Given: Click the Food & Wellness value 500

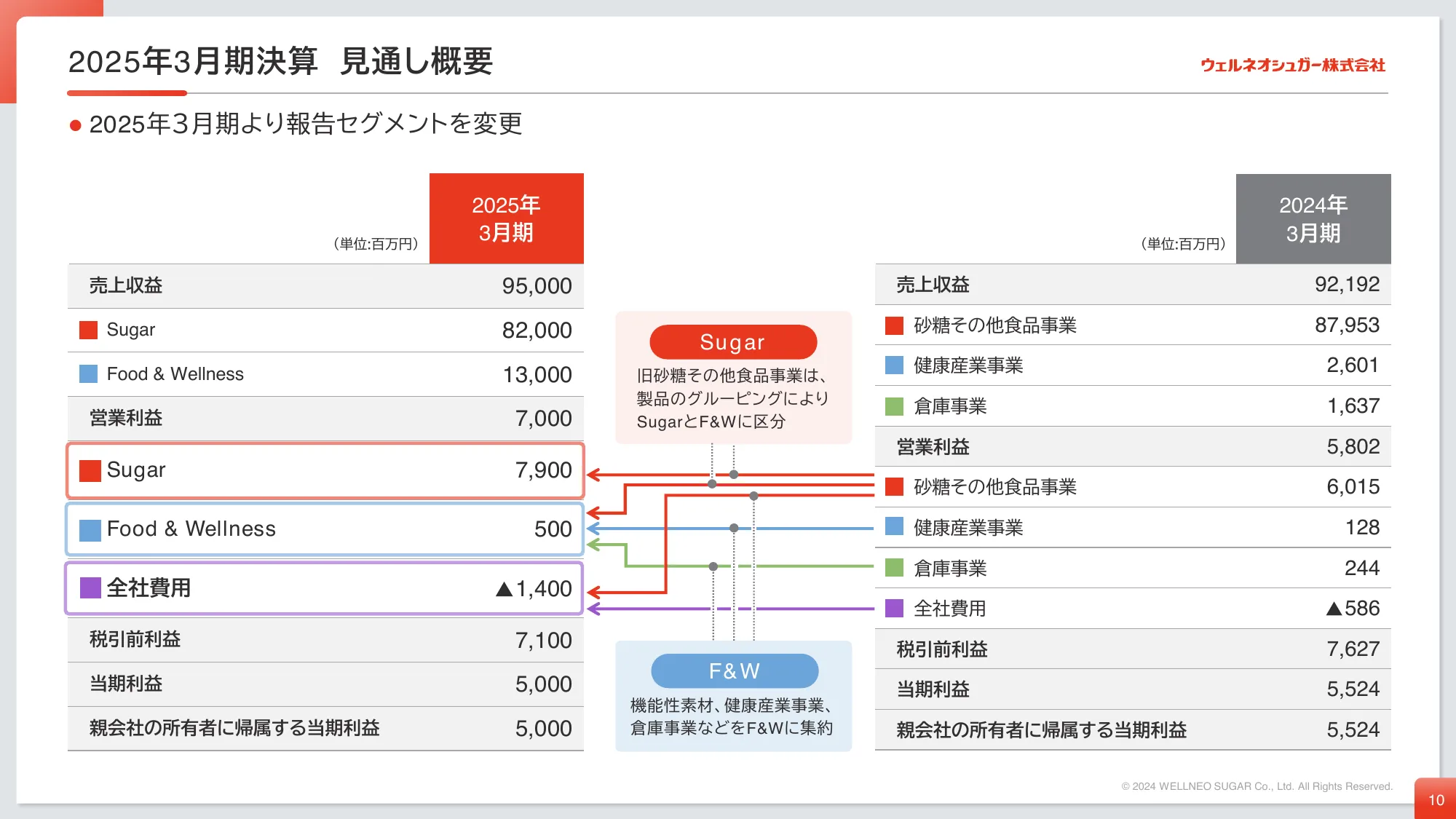Looking at the screenshot, I should (553, 529).
